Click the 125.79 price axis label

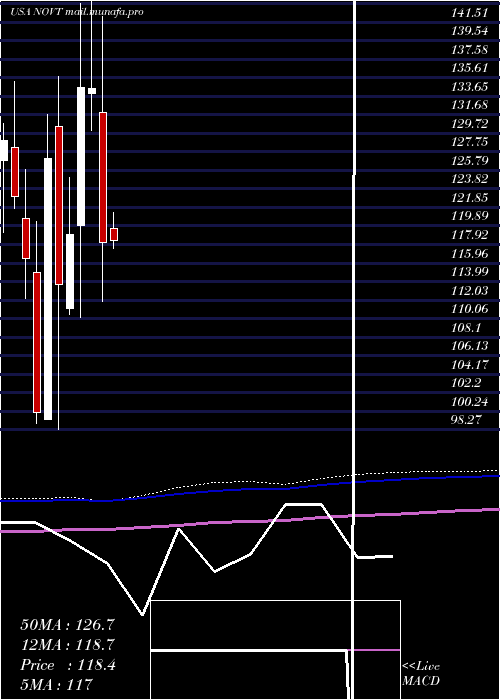point(470,161)
